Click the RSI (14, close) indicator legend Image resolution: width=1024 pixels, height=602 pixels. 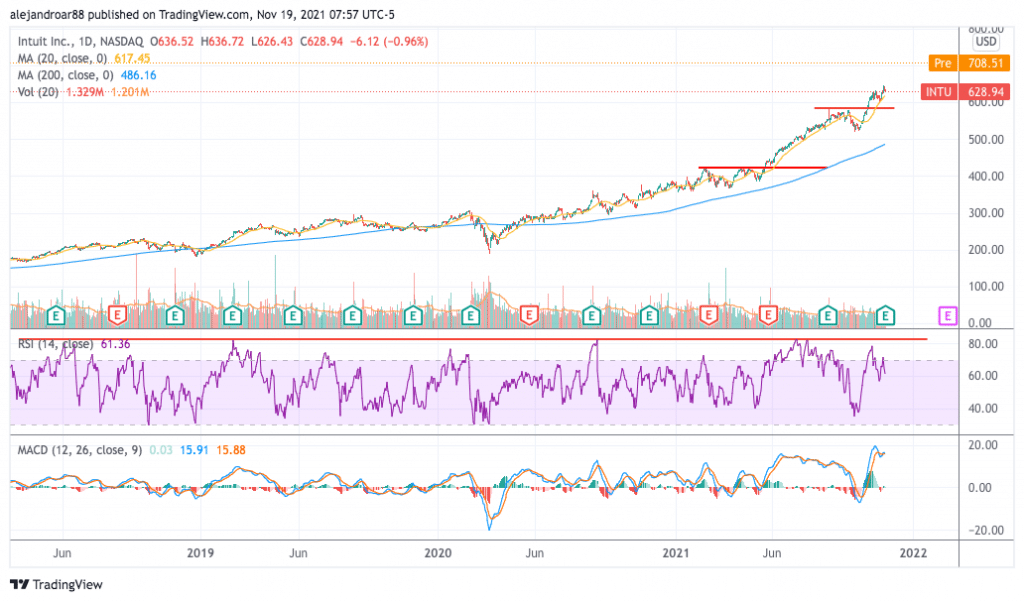[x=56, y=344]
